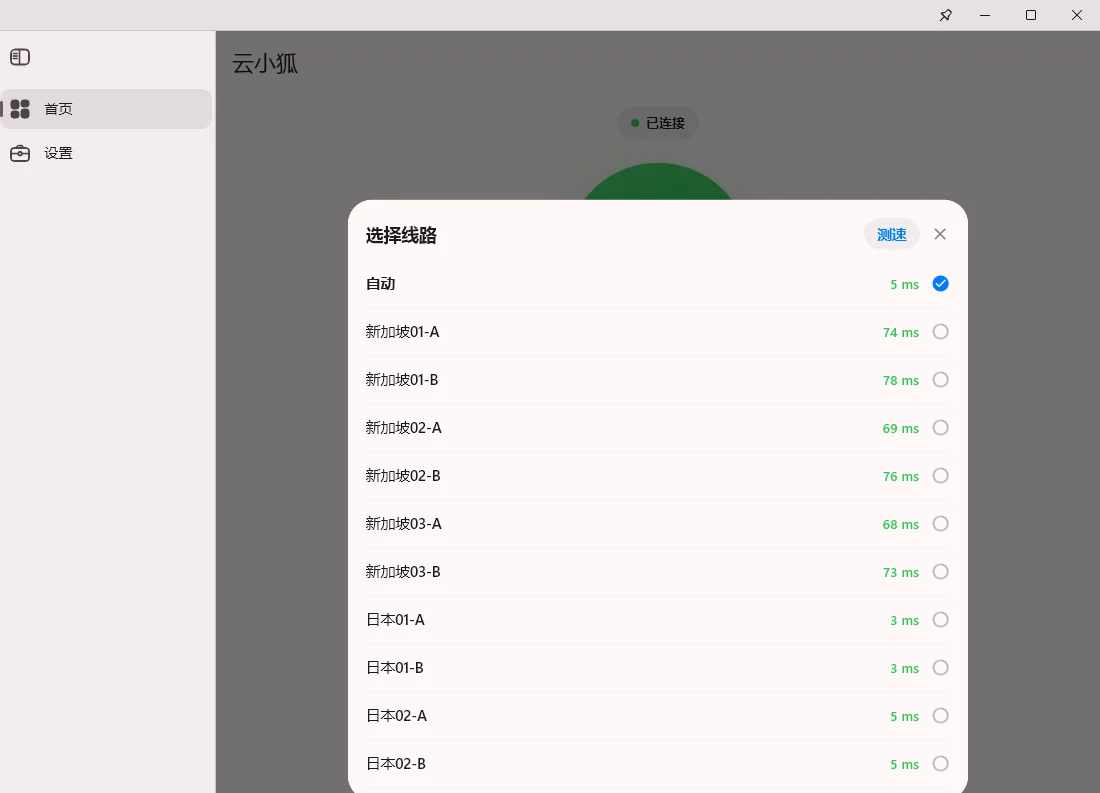Click the 新加坡03-A route name
The width and height of the screenshot is (1100, 793).
403,524
